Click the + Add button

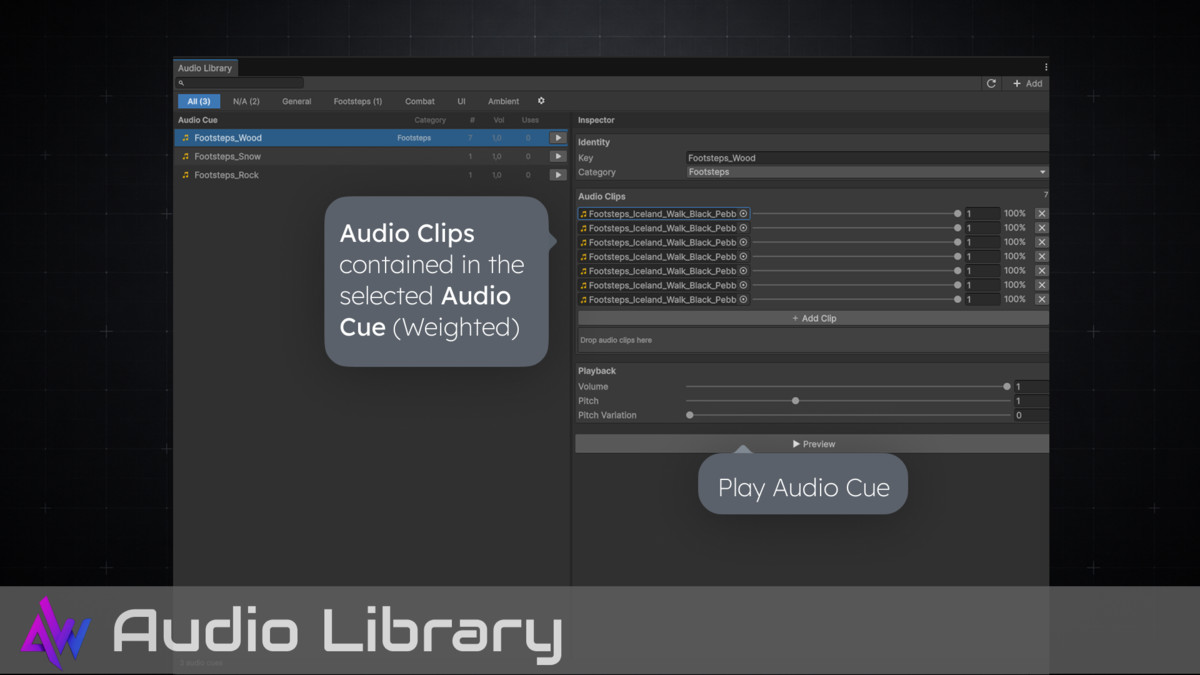[1026, 84]
